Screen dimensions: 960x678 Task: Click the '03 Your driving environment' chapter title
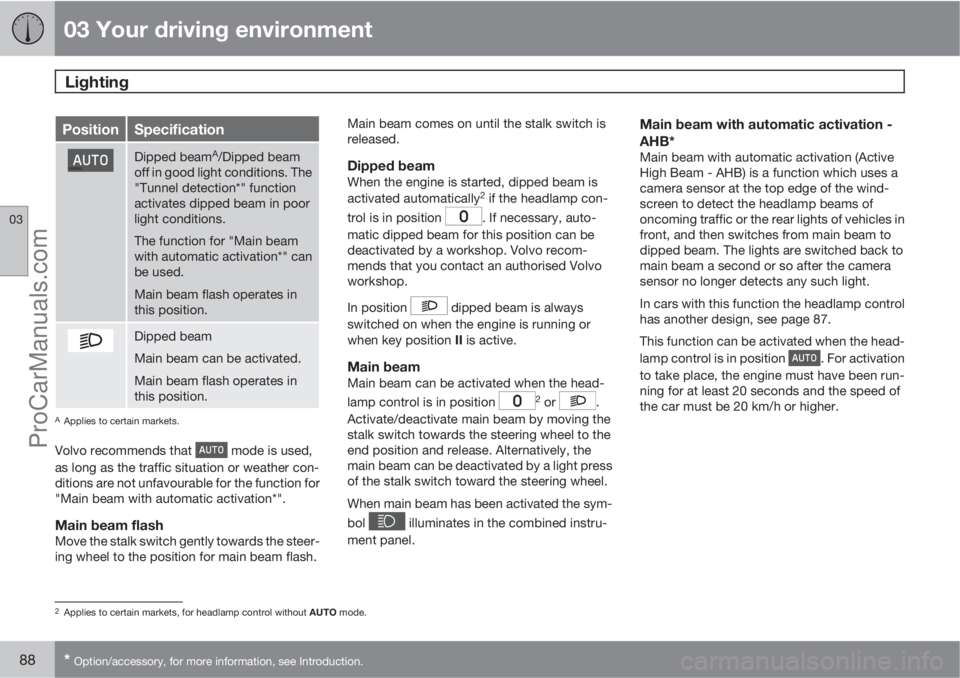point(218,29)
